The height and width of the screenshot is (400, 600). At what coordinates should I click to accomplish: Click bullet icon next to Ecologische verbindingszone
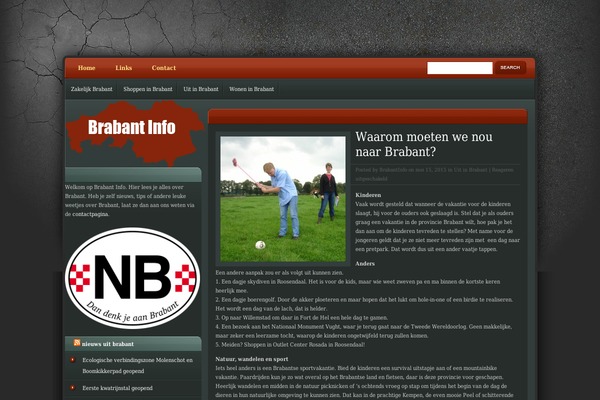coord(72,360)
